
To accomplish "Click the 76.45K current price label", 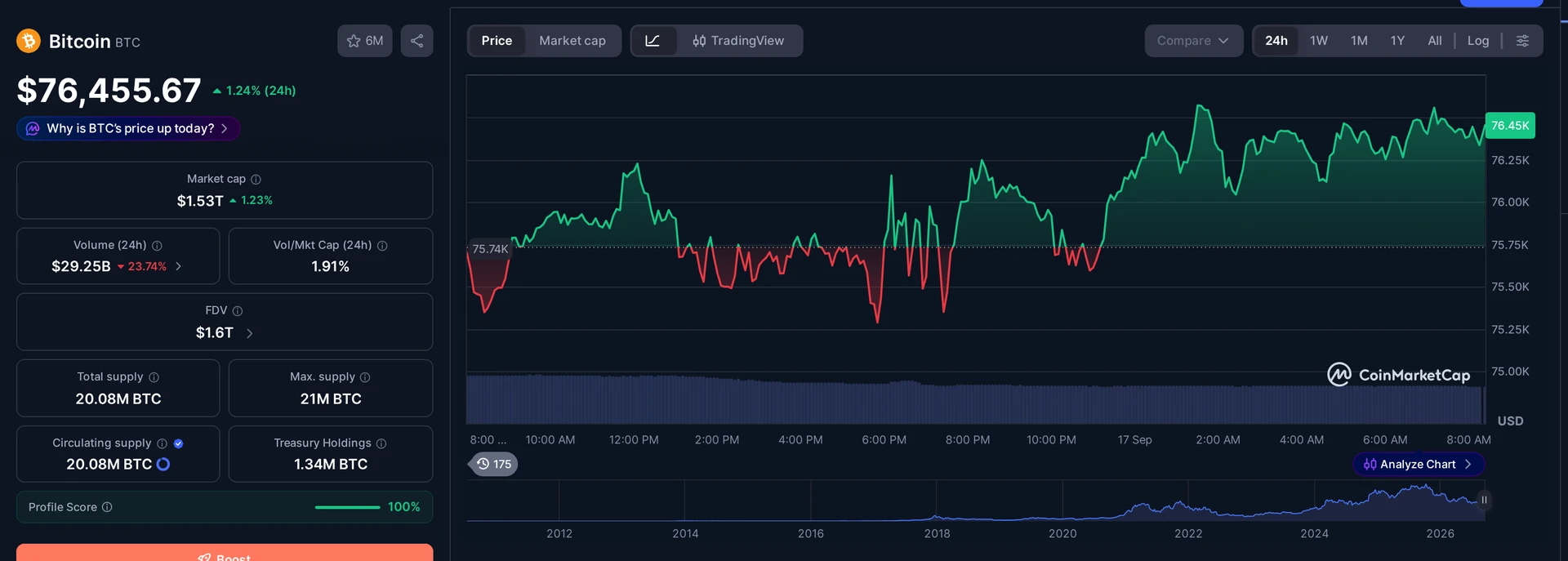I will coord(1510,126).
